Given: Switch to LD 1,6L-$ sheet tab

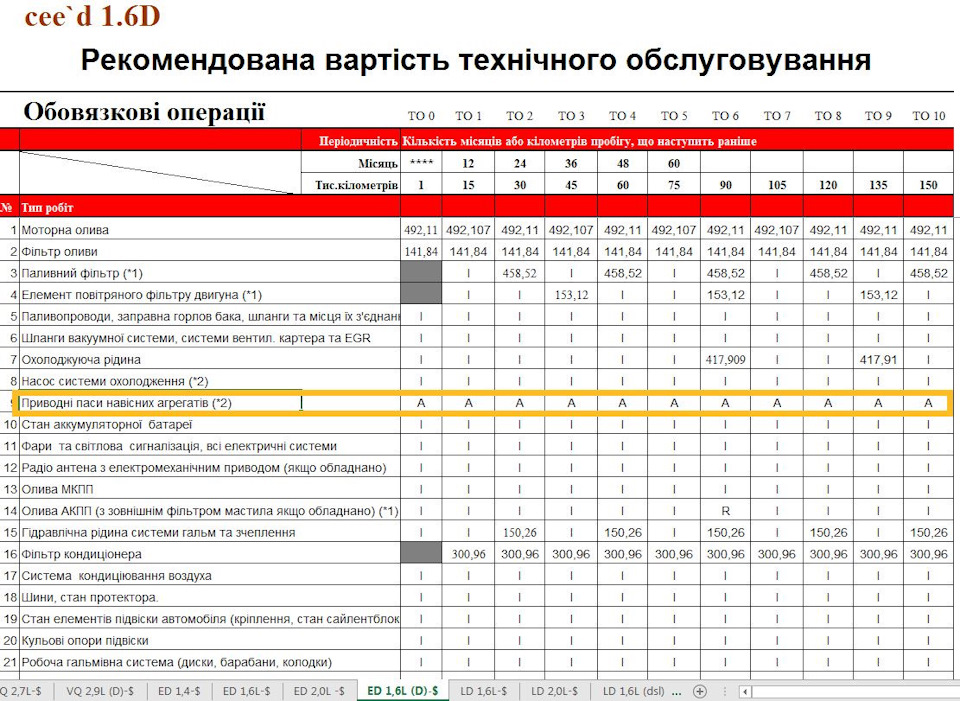Looking at the screenshot, I should click(483, 691).
